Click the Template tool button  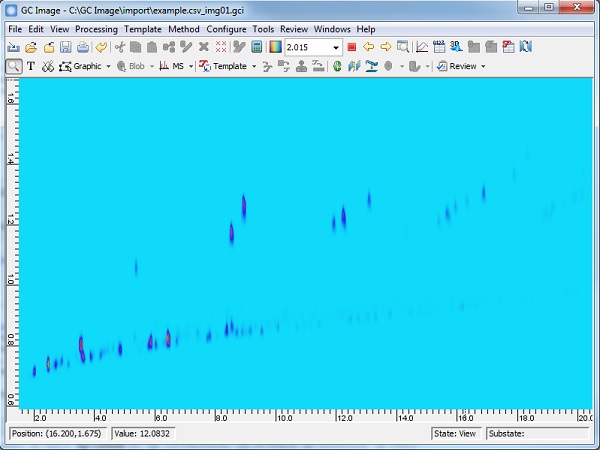click(x=223, y=66)
